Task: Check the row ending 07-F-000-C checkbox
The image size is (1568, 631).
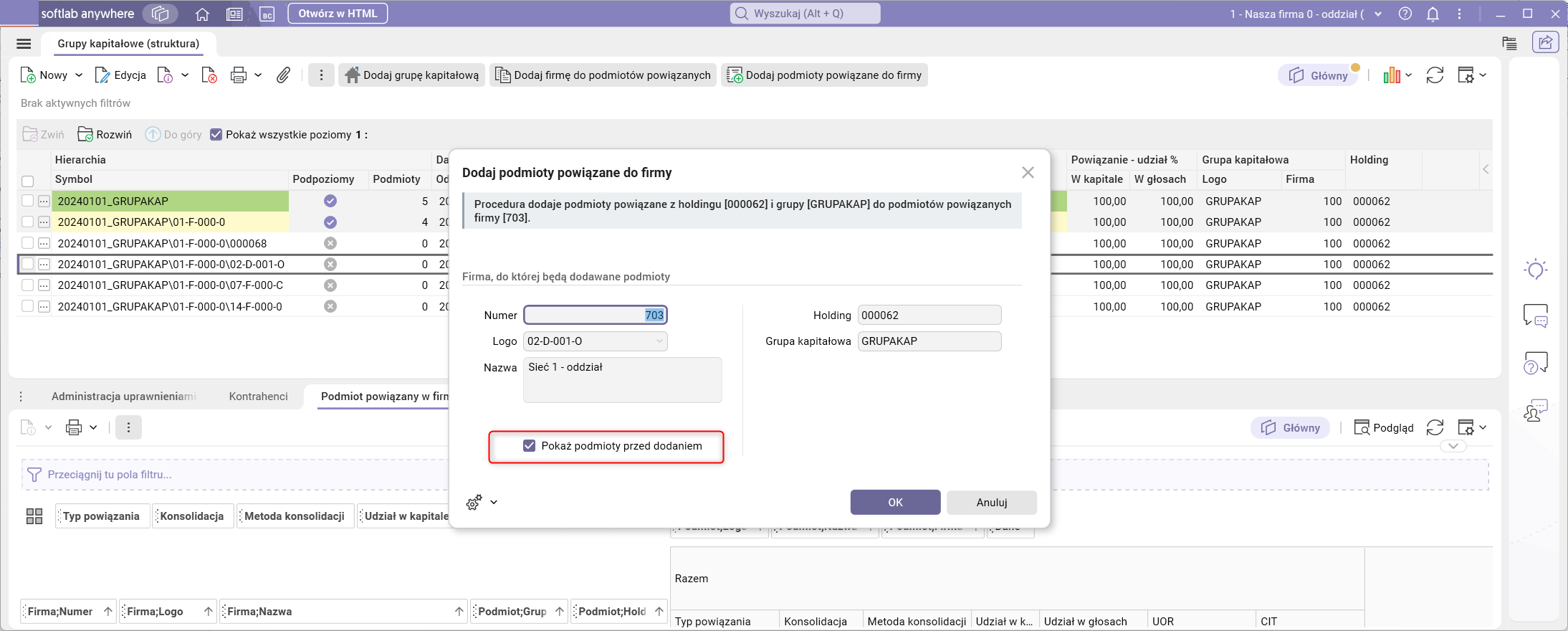Action: coord(28,285)
